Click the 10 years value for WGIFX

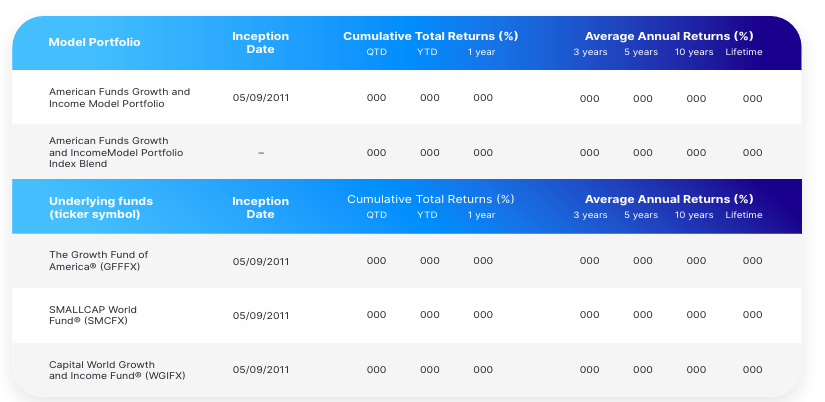pyautogui.click(x=696, y=370)
